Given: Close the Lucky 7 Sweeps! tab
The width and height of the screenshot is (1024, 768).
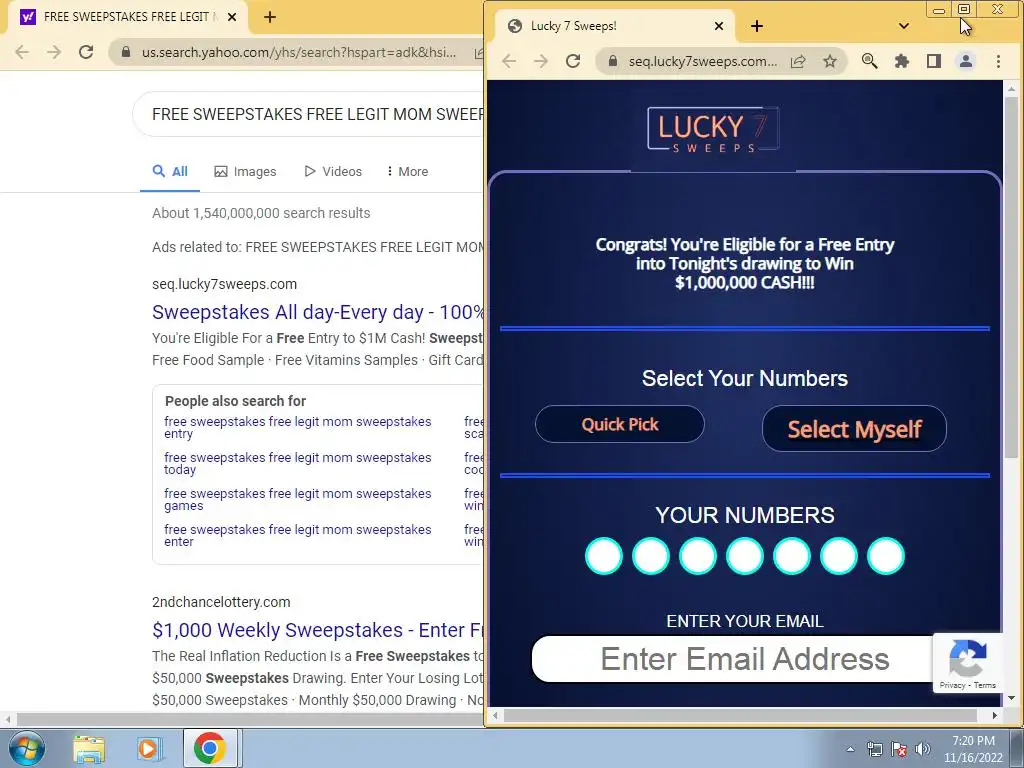Looking at the screenshot, I should [x=719, y=26].
